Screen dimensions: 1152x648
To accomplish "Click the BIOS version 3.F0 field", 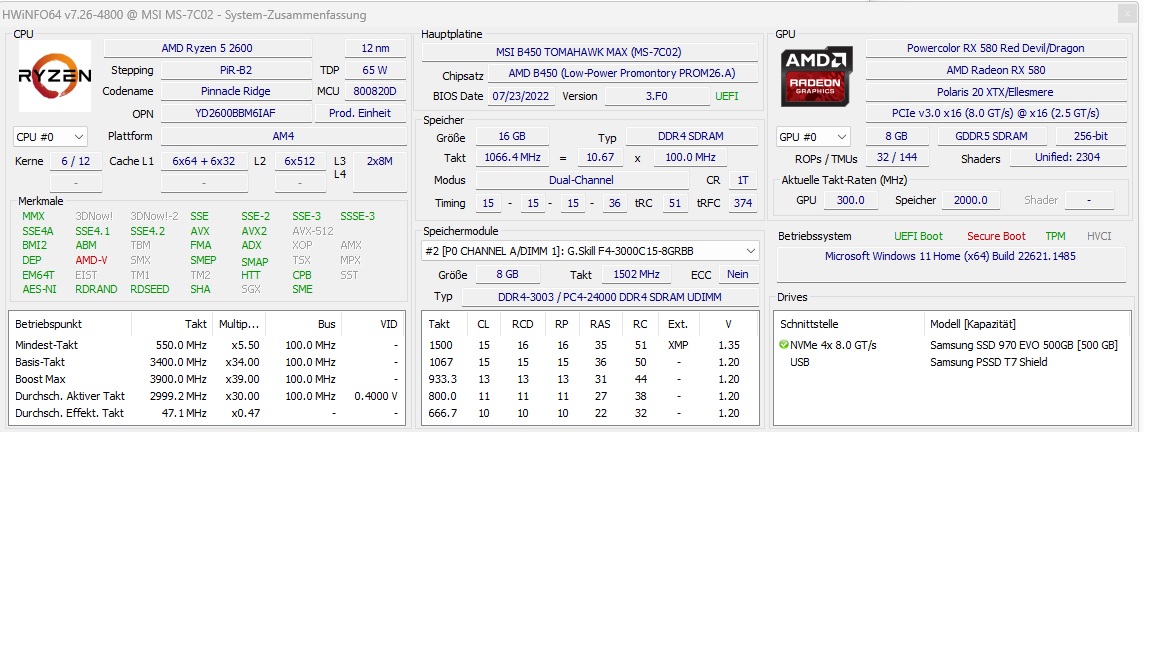I will (656, 96).
